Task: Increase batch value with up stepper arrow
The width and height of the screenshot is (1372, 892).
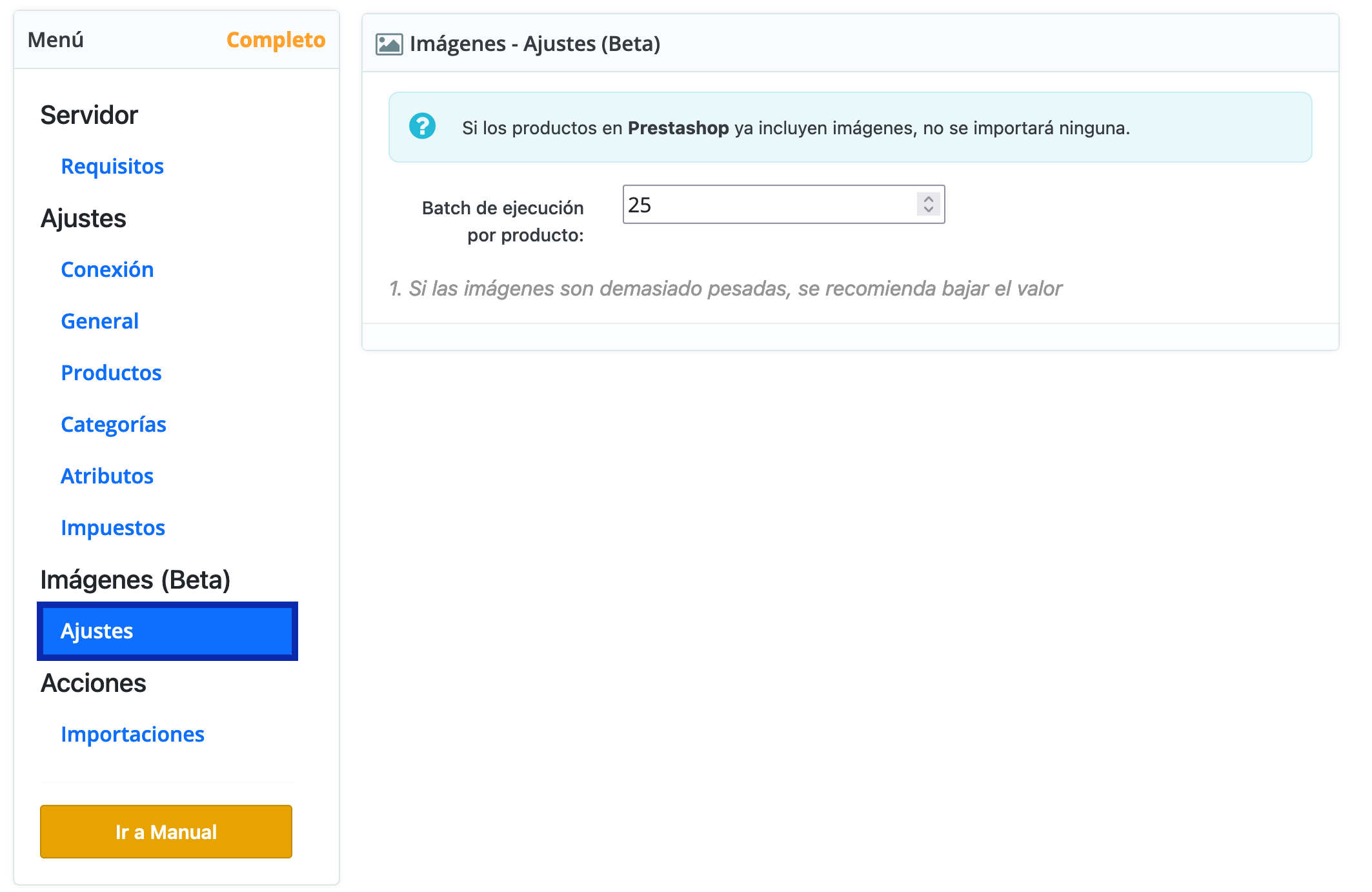Action: coord(929,199)
